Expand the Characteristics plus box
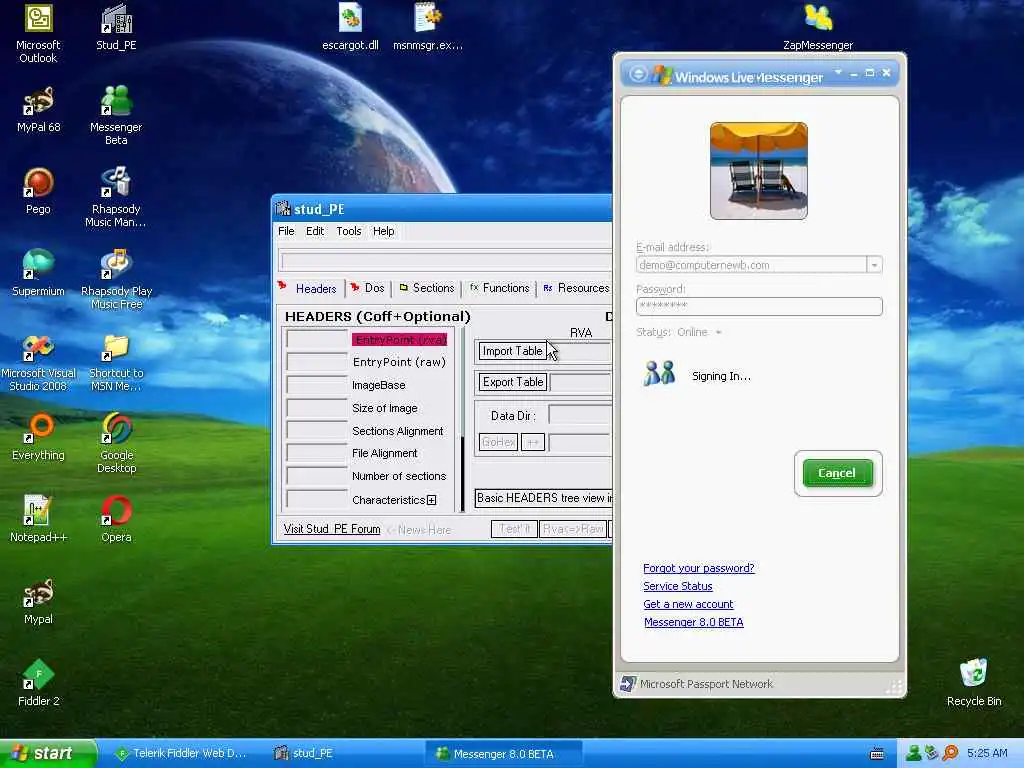Screen dimensions: 1024x768 (x=431, y=500)
